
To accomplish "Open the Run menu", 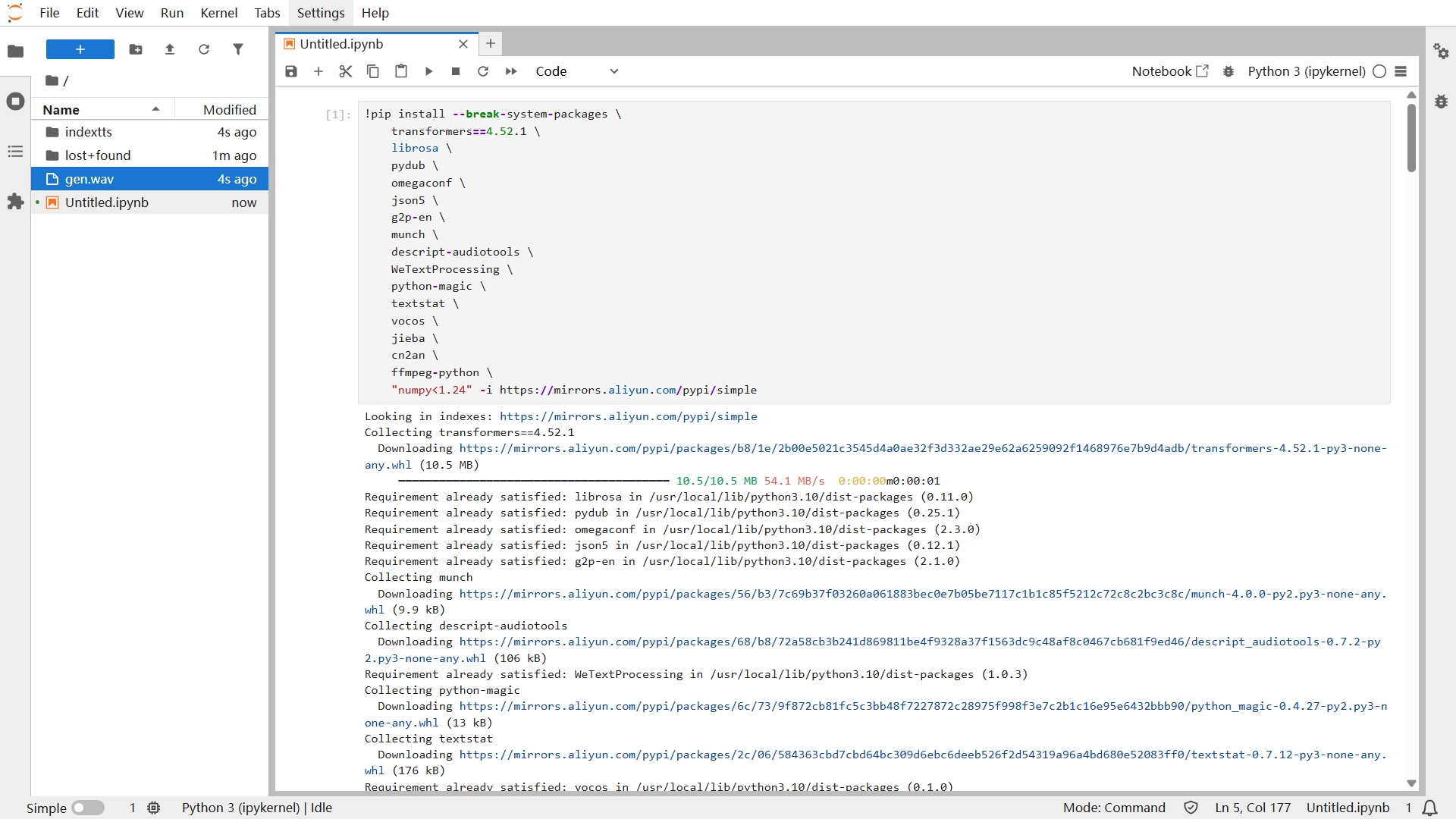I will click(172, 13).
